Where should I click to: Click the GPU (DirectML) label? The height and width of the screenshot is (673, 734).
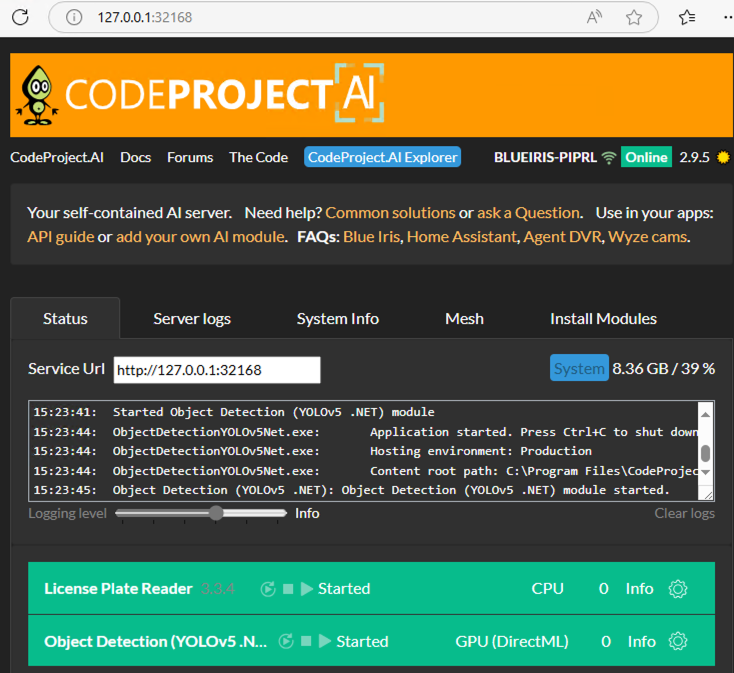tap(512, 641)
